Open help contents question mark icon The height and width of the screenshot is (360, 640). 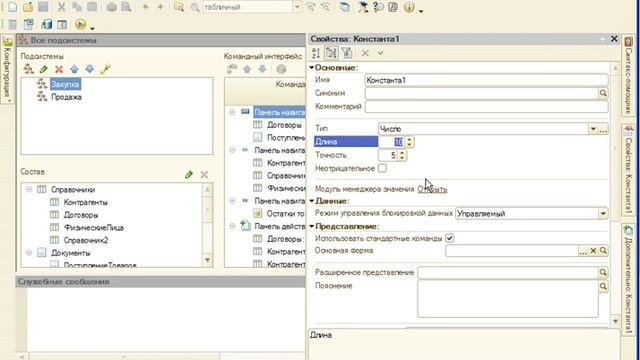(378, 7)
